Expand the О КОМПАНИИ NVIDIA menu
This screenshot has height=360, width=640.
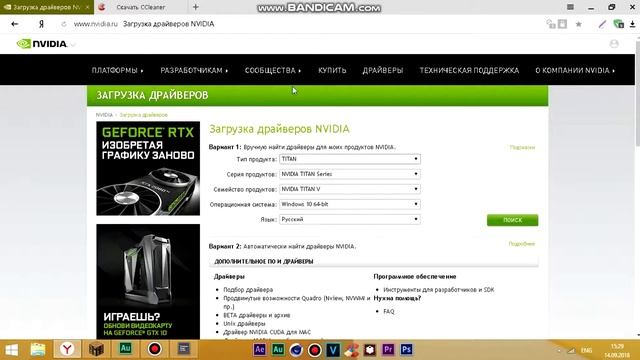pos(575,70)
